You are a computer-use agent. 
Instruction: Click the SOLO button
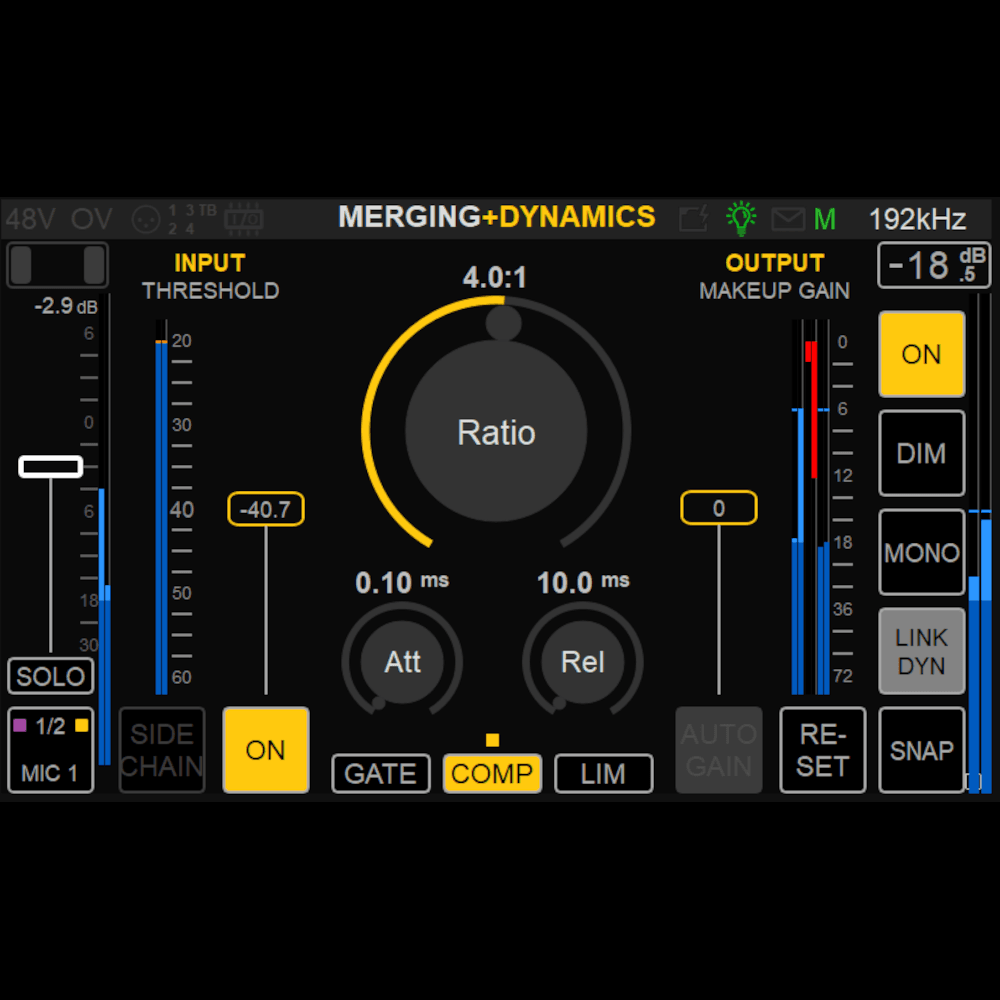coord(51,676)
